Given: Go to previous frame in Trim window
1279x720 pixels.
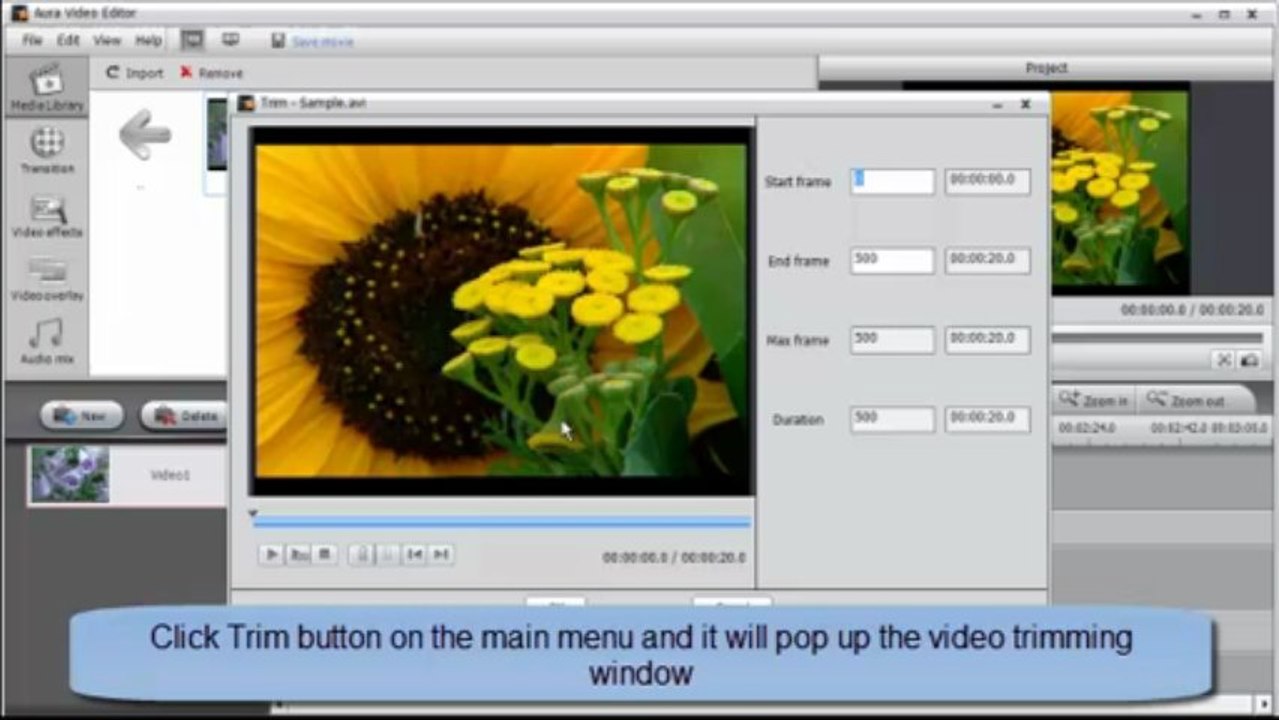Looking at the screenshot, I should pyautogui.click(x=414, y=554).
